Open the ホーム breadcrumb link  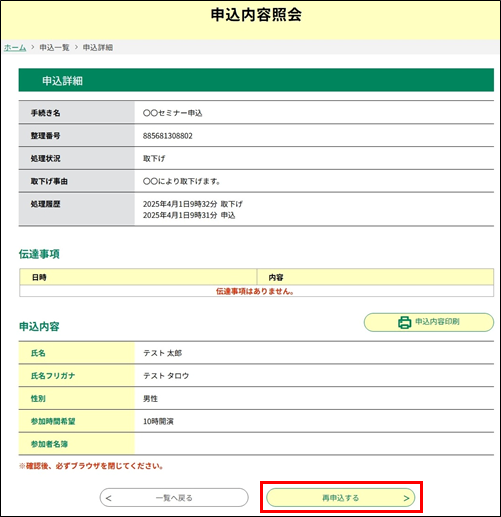(x=15, y=48)
